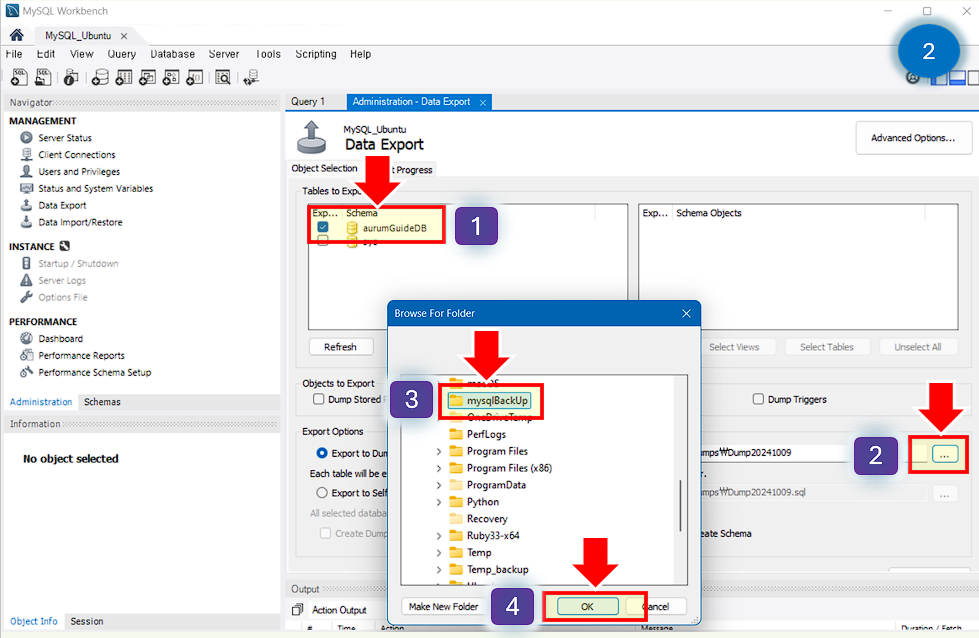The image size is (979, 638).
Task: Switch to Object Selection tab
Action: tap(324, 169)
